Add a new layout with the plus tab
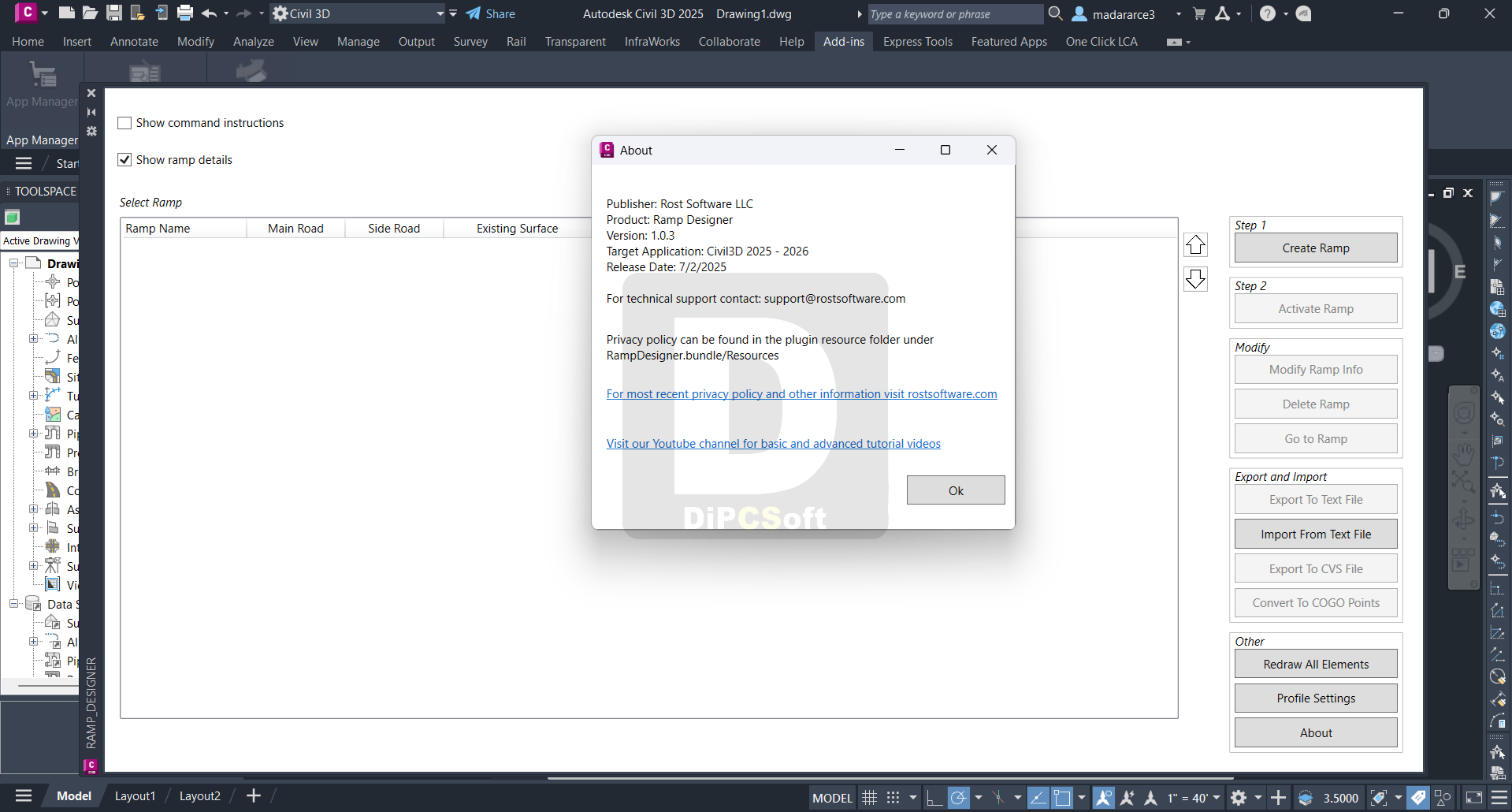This screenshot has width=1512, height=812. [x=254, y=796]
